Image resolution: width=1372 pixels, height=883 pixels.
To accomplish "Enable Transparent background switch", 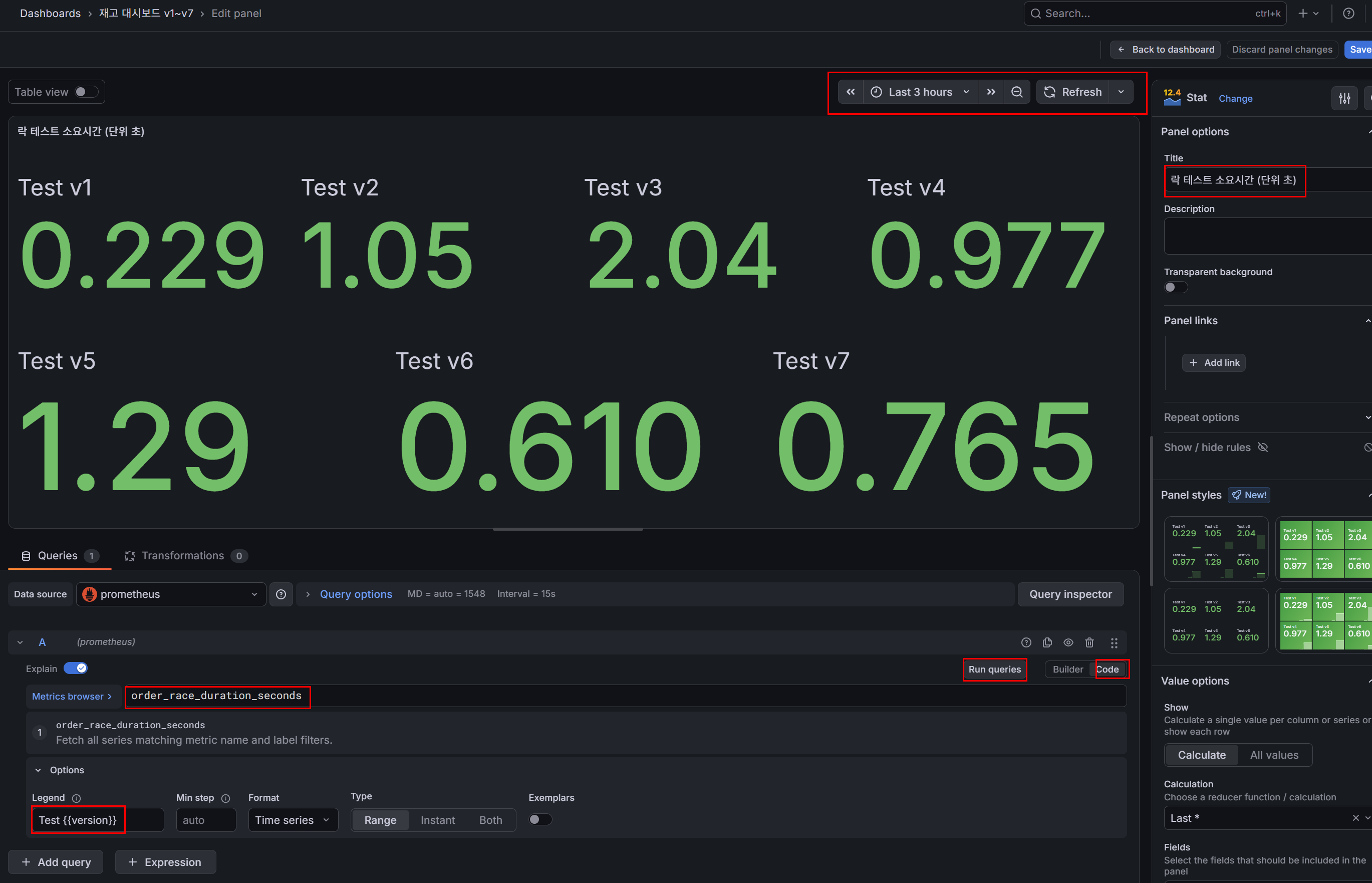I will point(1176,287).
